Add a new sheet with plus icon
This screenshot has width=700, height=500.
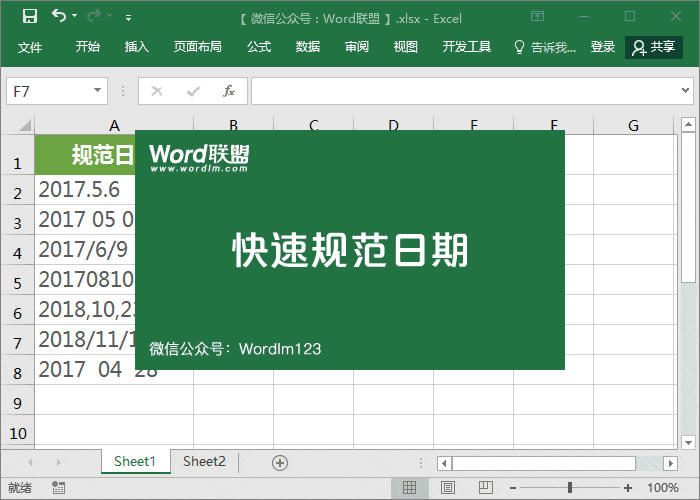[x=280, y=462]
